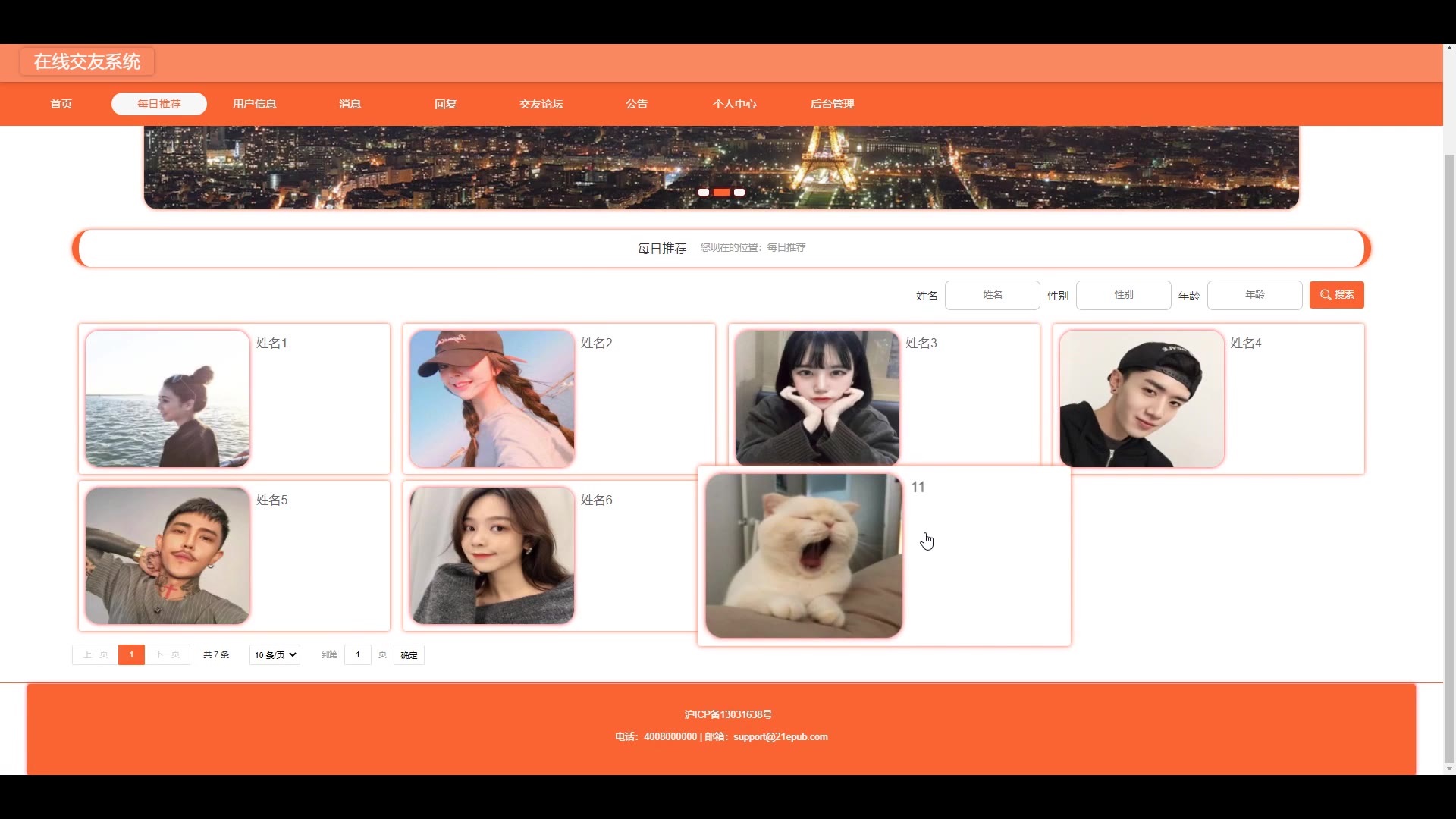Click the 沪ICP备13031638号 footer text
This screenshot has height=819, width=1456.
click(x=728, y=714)
